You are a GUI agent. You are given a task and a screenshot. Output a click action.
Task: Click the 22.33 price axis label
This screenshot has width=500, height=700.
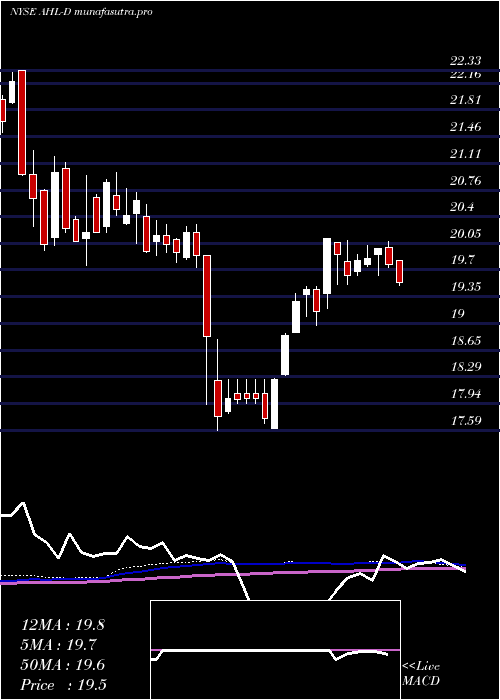point(465,62)
